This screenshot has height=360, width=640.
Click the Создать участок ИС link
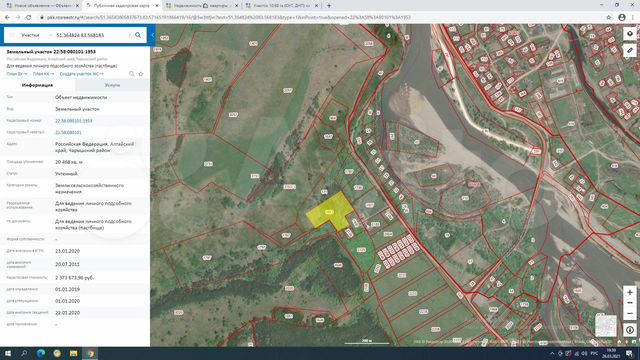[x=81, y=74]
